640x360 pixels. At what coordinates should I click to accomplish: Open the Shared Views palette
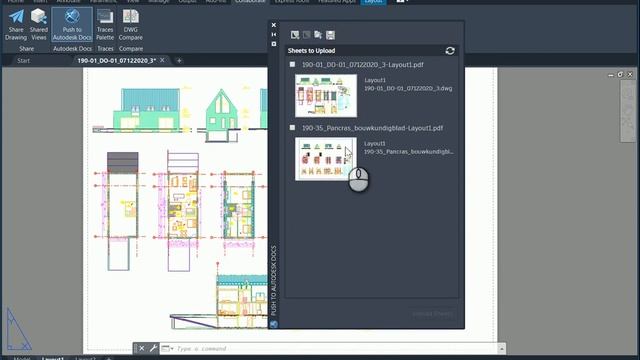[x=39, y=24]
